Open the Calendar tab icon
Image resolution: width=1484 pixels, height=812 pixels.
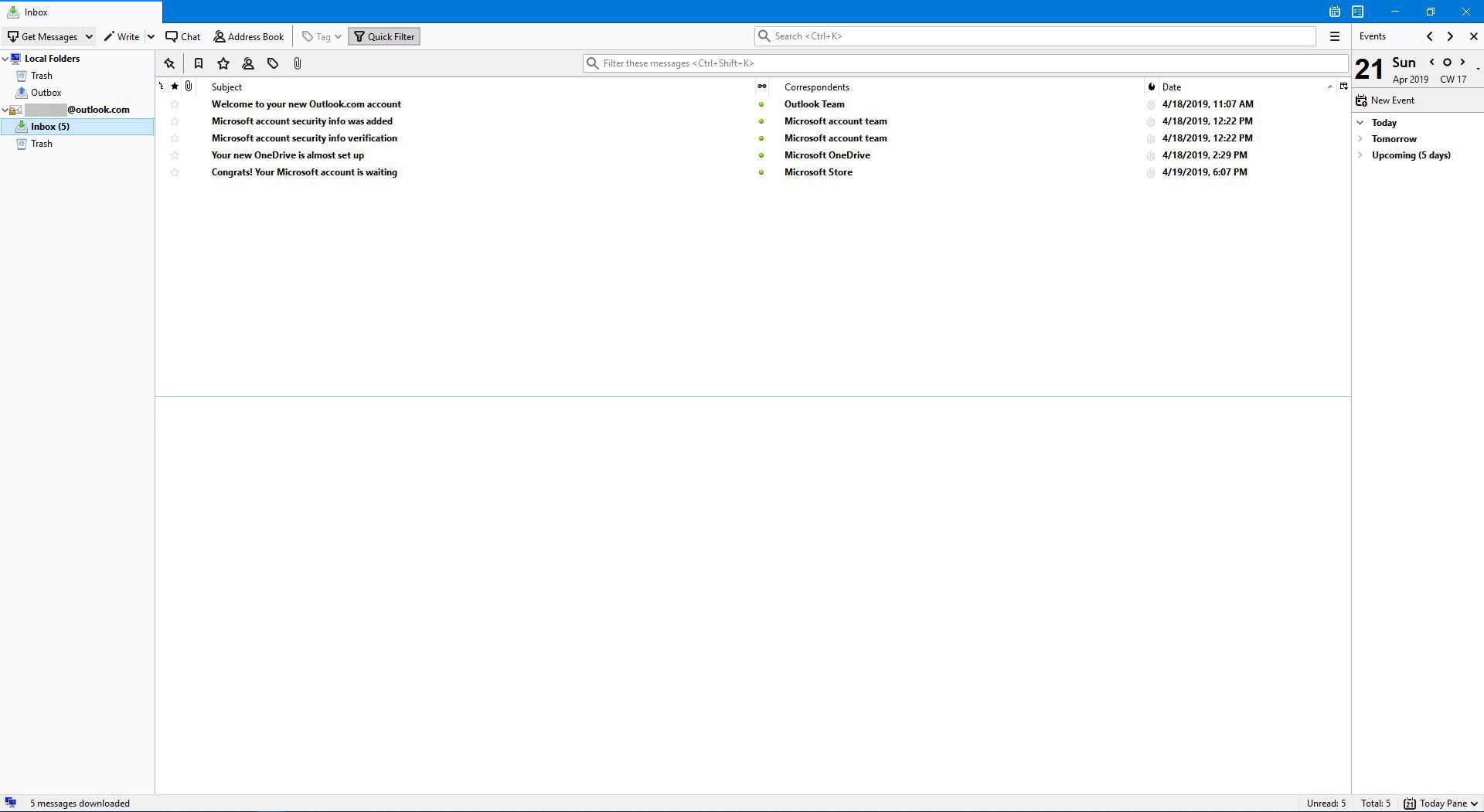tap(1334, 12)
